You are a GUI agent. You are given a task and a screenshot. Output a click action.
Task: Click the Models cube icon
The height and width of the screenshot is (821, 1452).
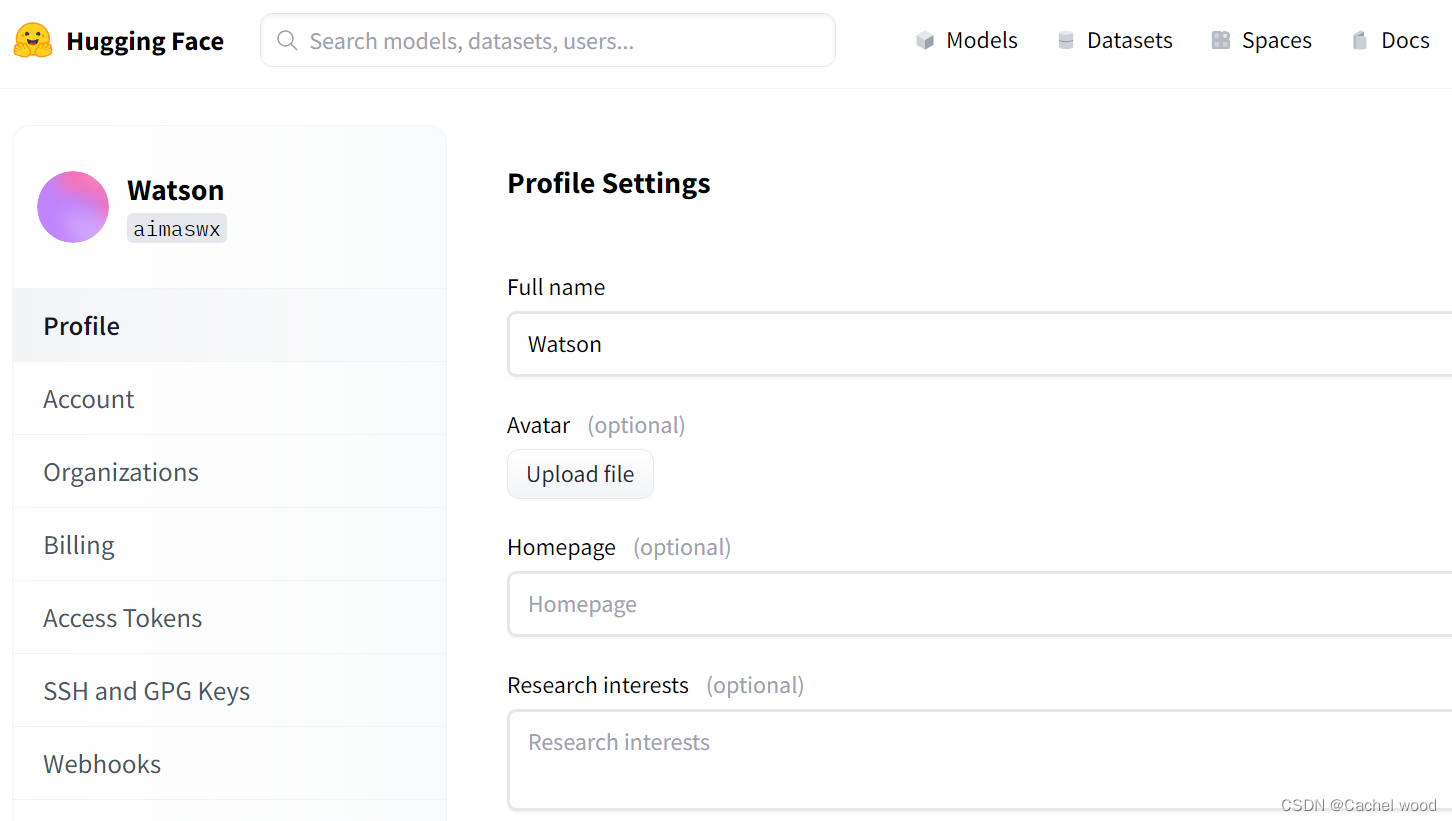pos(925,41)
